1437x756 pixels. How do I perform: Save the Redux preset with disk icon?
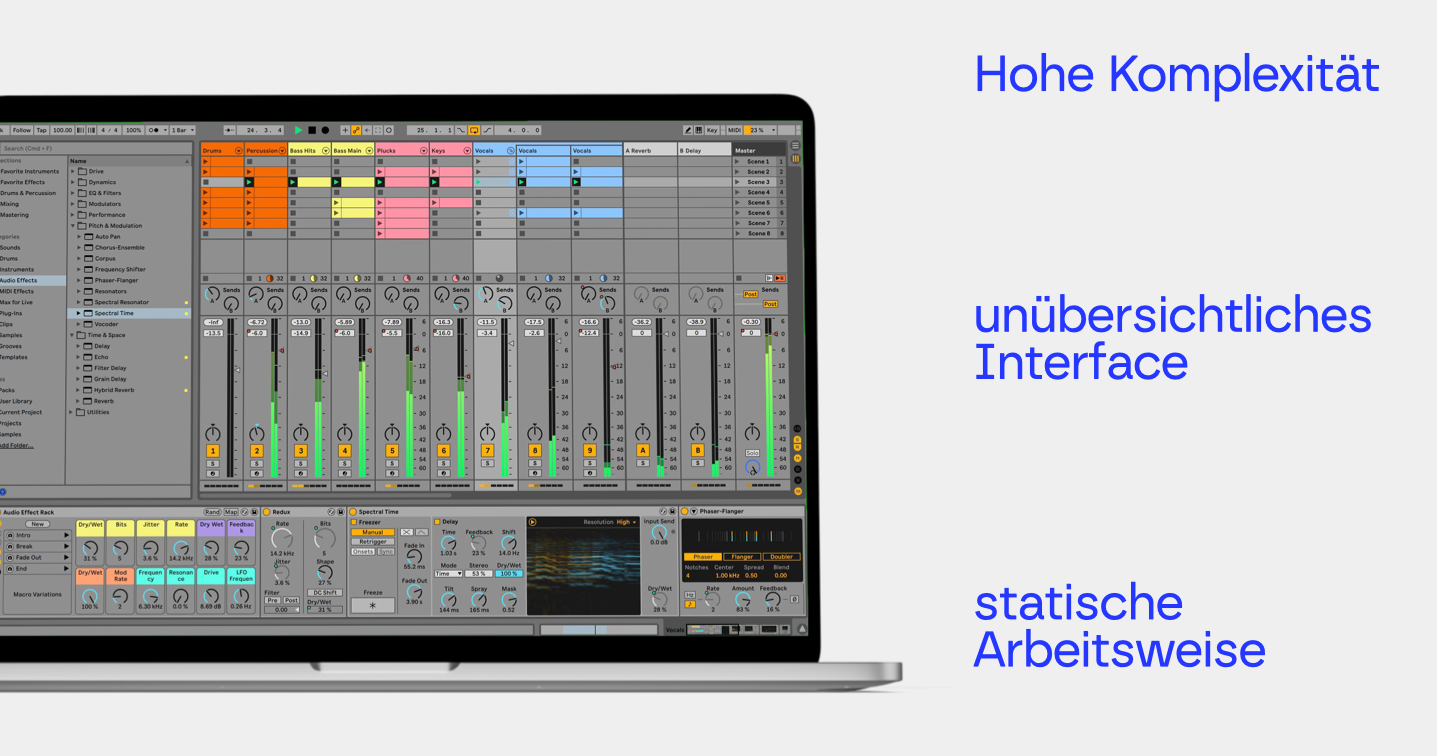341,512
